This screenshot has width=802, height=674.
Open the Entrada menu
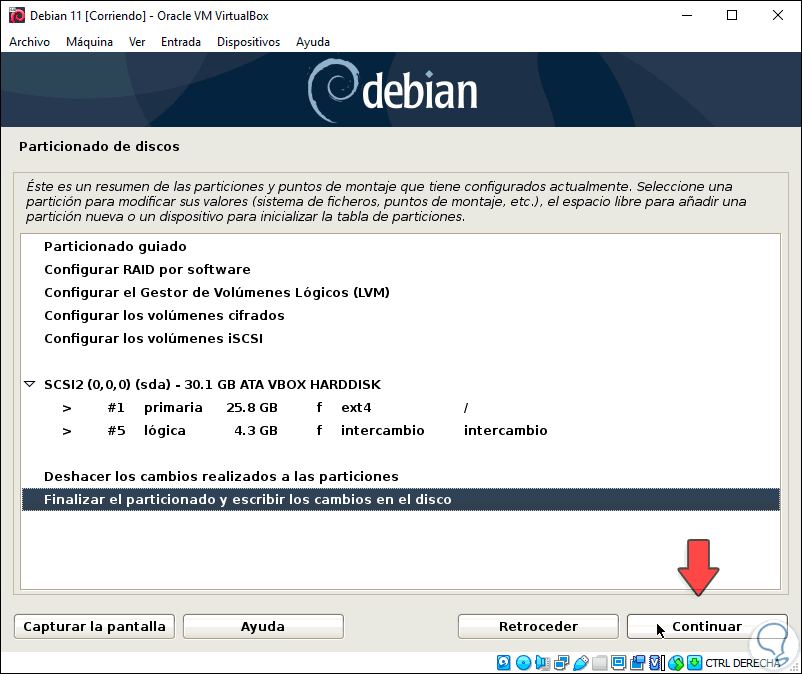181,42
